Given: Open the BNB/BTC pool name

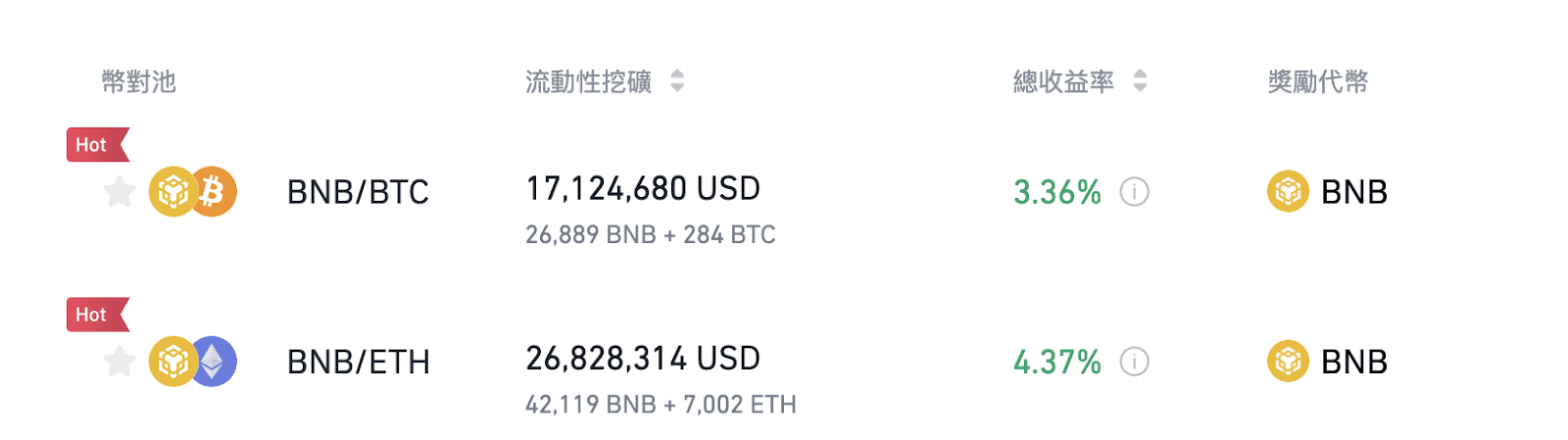Looking at the screenshot, I should (x=358, y=192).
